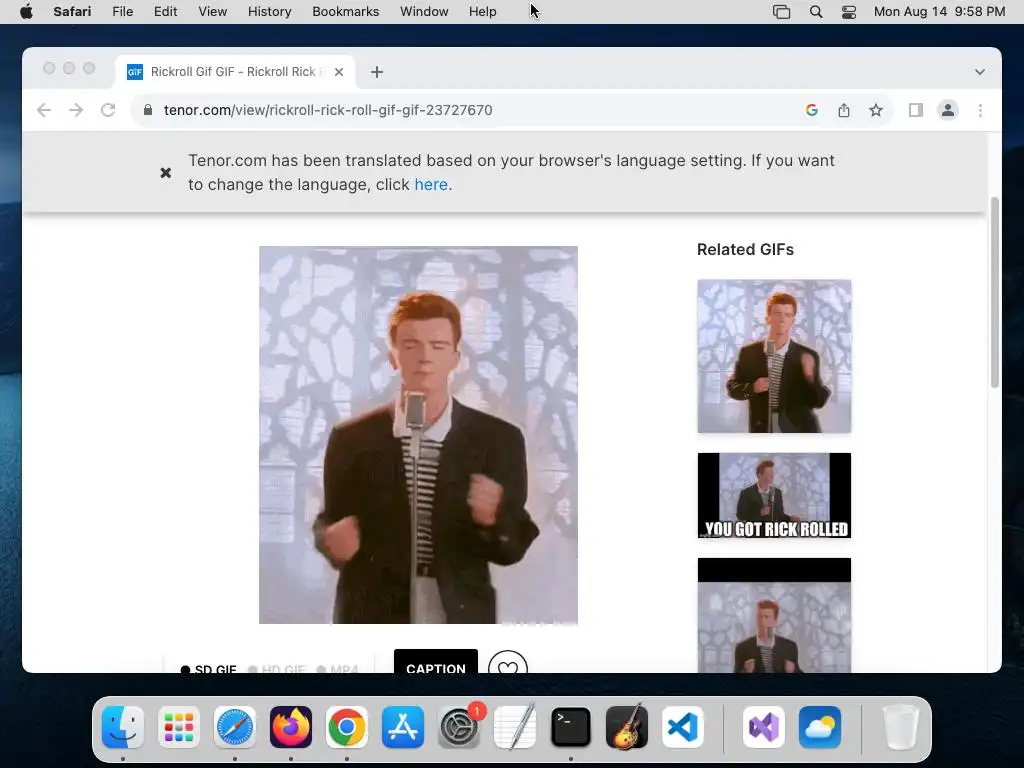
Task: Select the HD GIF format option
Action: [x=277, y=669]
